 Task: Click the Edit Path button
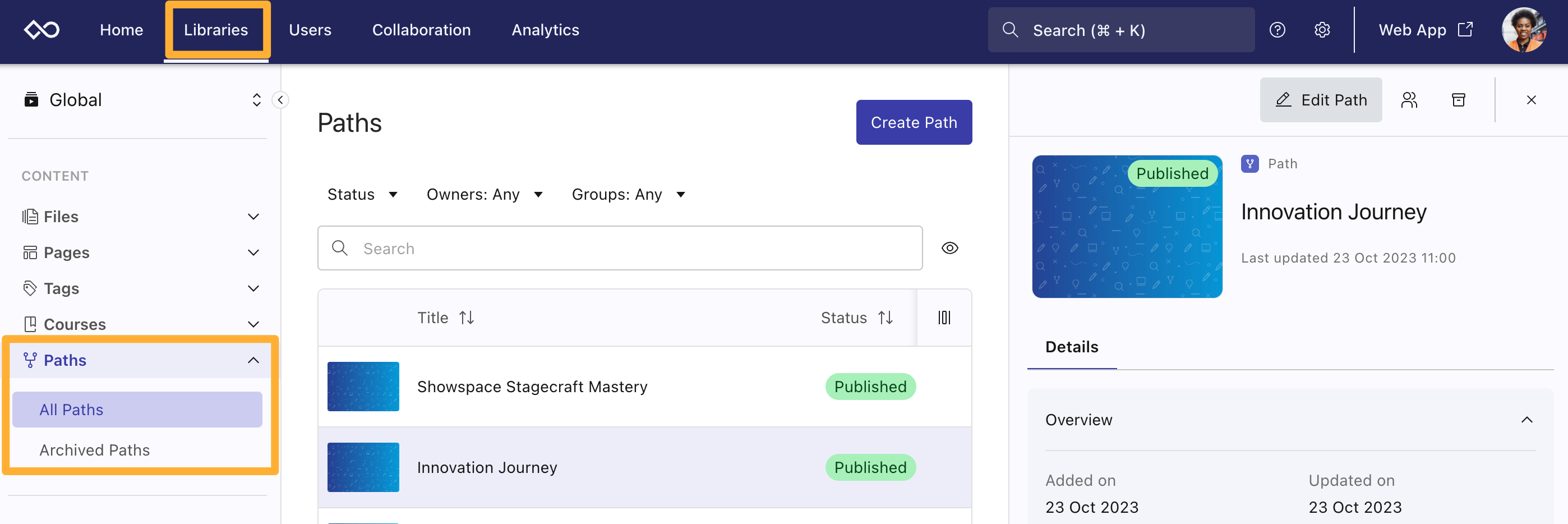pos(1320,100)
